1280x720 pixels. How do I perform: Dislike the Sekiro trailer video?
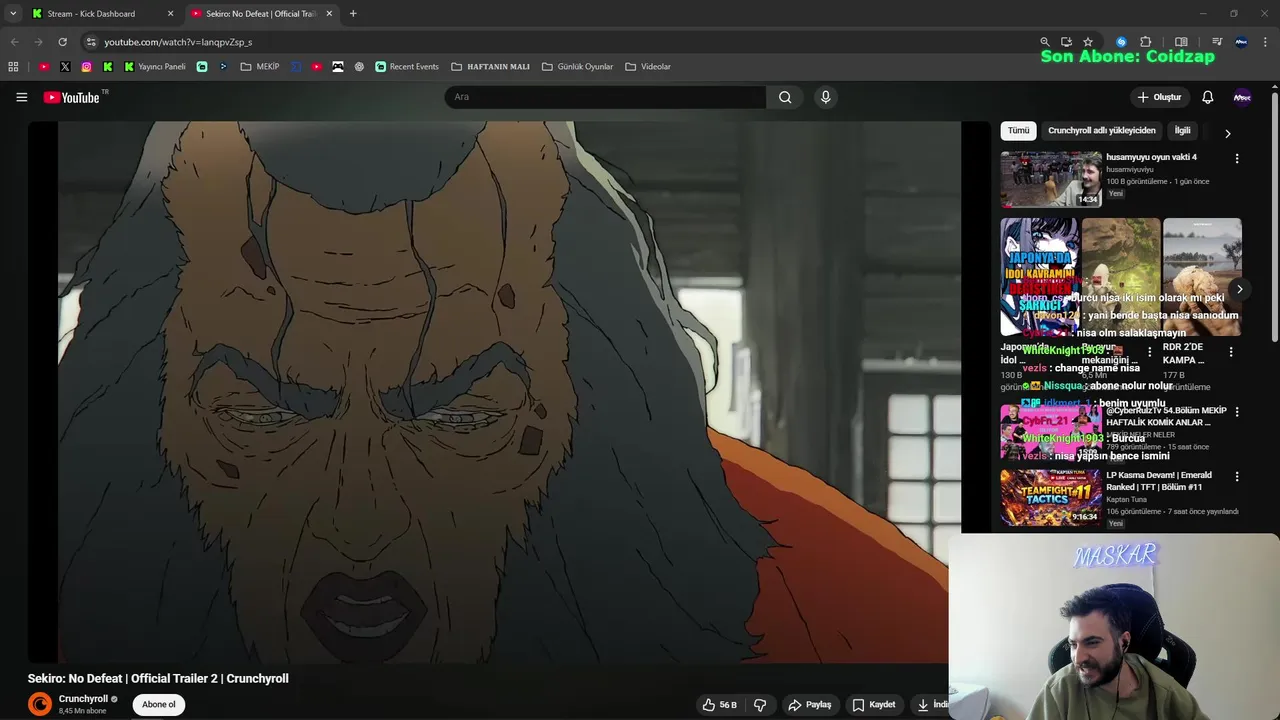(x=760, y=704)
